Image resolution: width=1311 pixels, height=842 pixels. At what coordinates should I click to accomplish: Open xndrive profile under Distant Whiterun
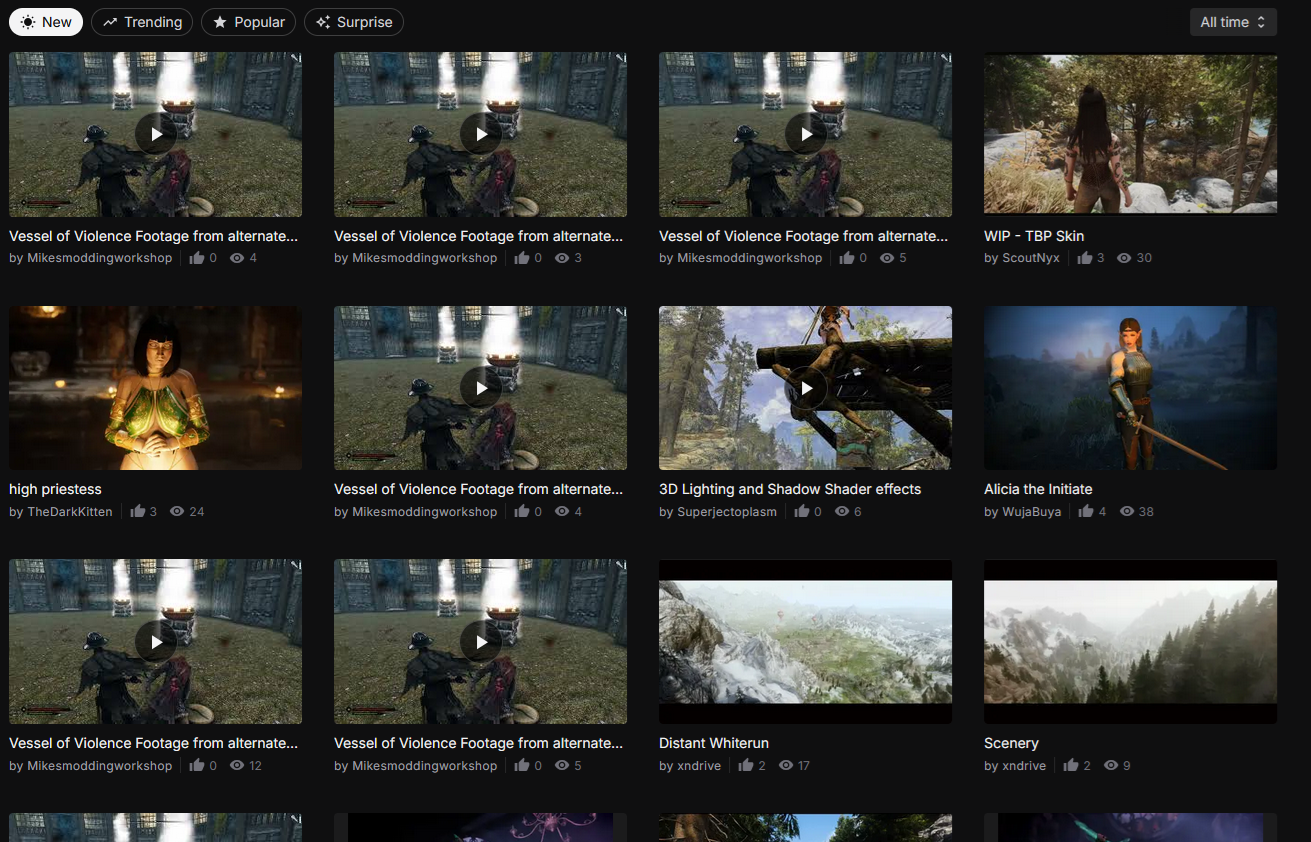699,766
